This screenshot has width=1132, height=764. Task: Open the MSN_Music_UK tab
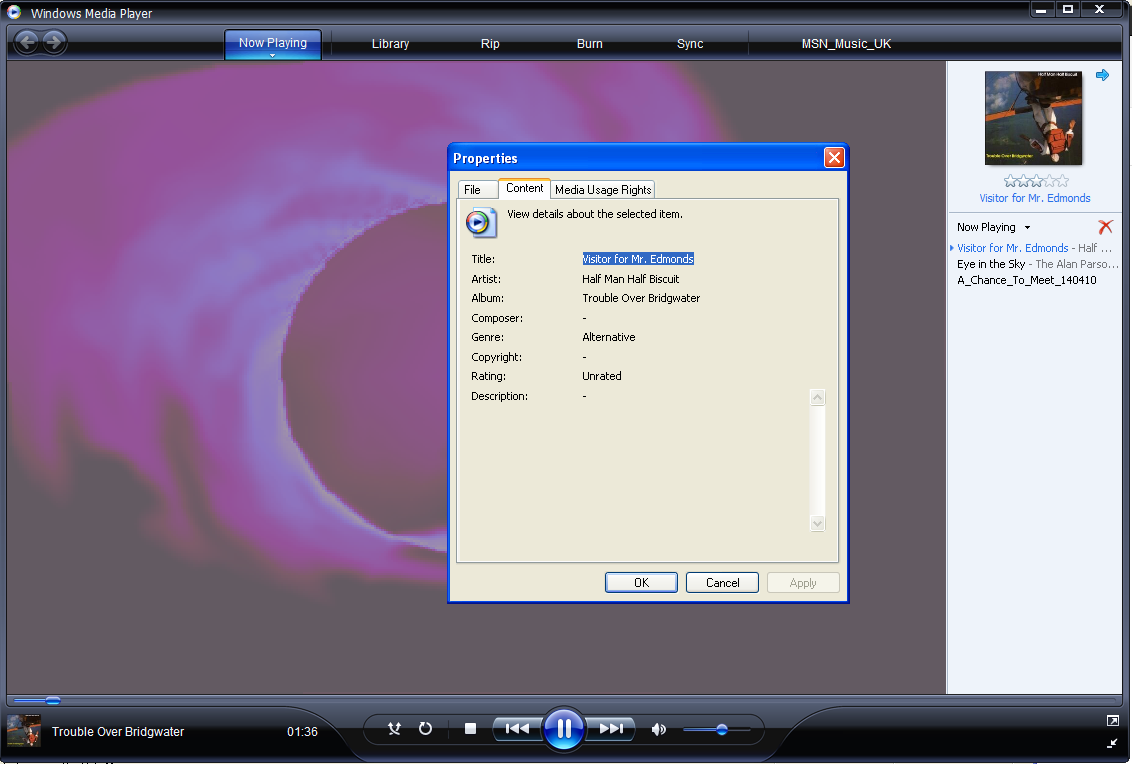pyautogui.click(x=846, y=43)
